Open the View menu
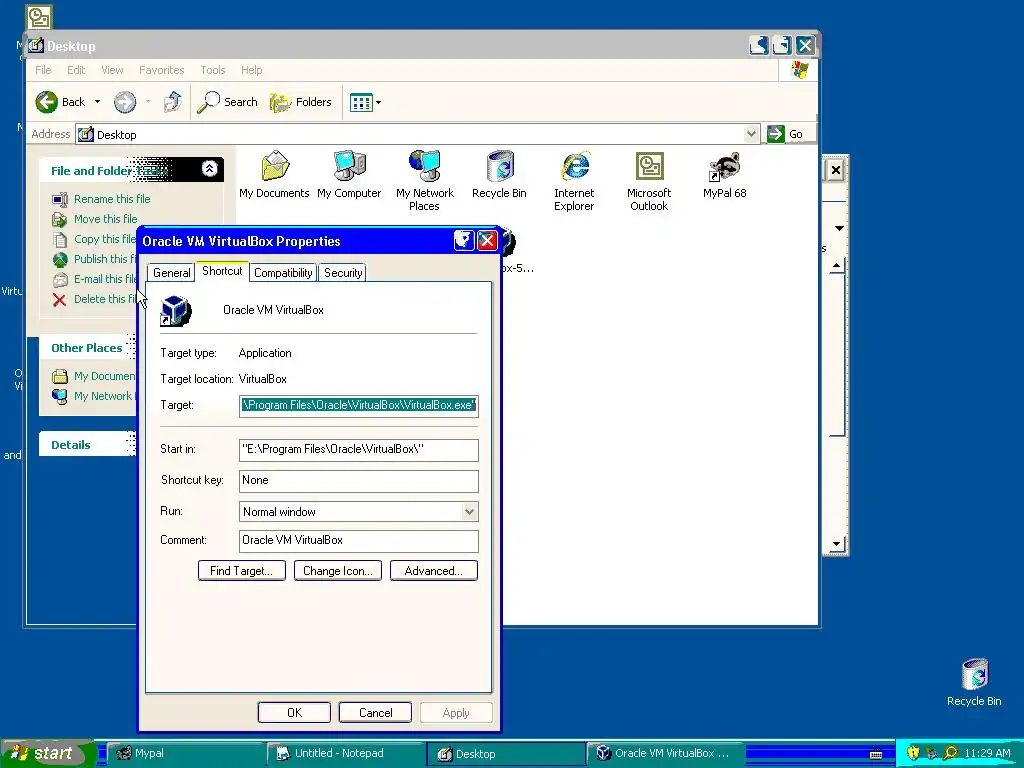The height and width of the screenshot is (768, 1024). (112, 70)
